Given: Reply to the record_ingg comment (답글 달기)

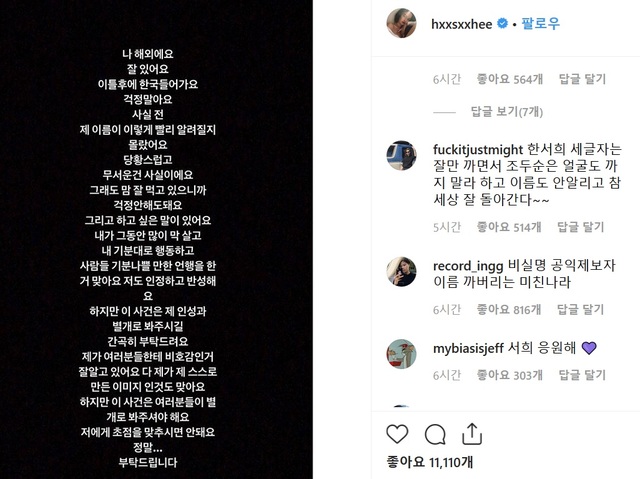Looking at the screenshot, I should click(x=580, y=310).
